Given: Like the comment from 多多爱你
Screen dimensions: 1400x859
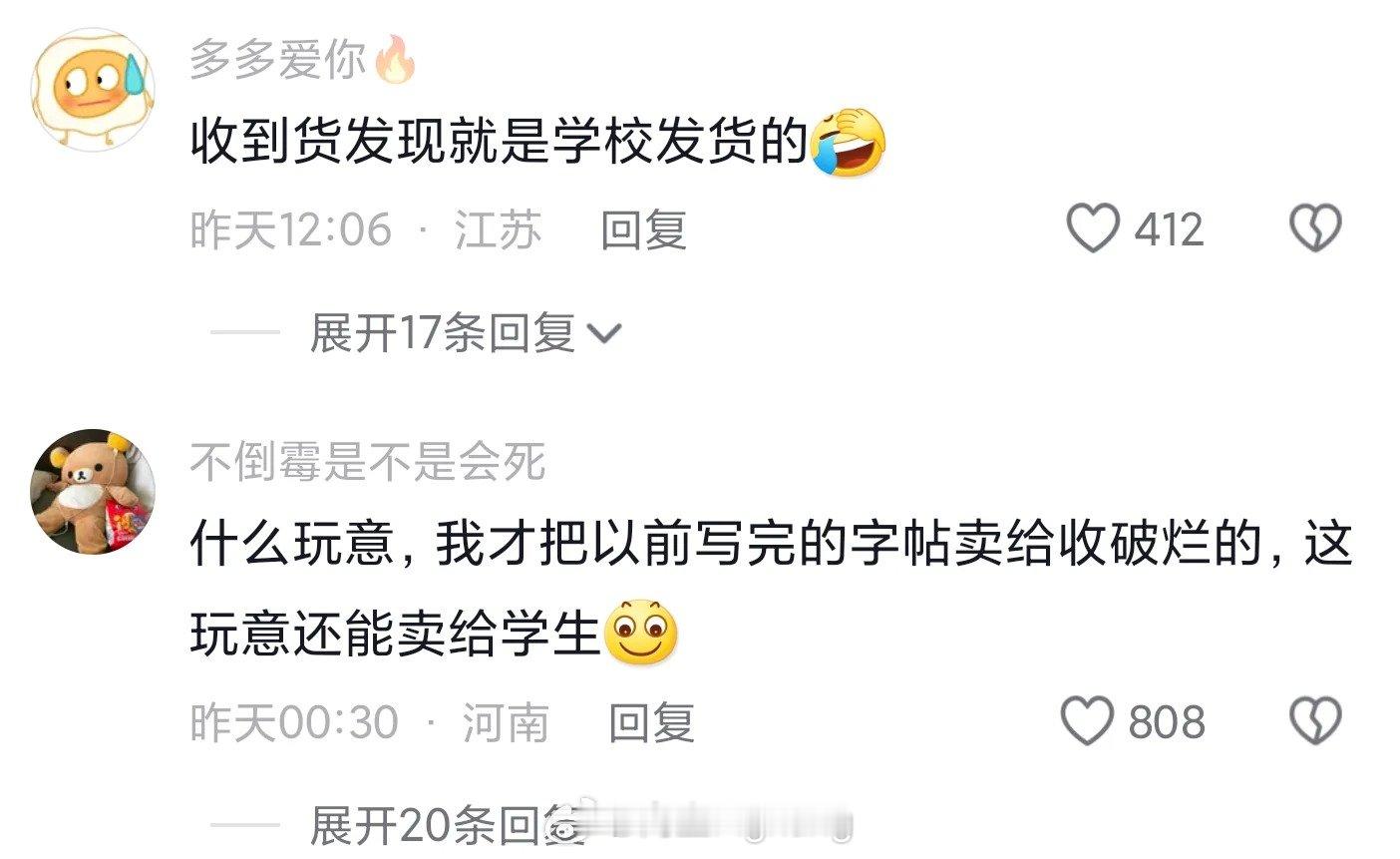Looking at the screenshot, I should (x=1093, y=228).
